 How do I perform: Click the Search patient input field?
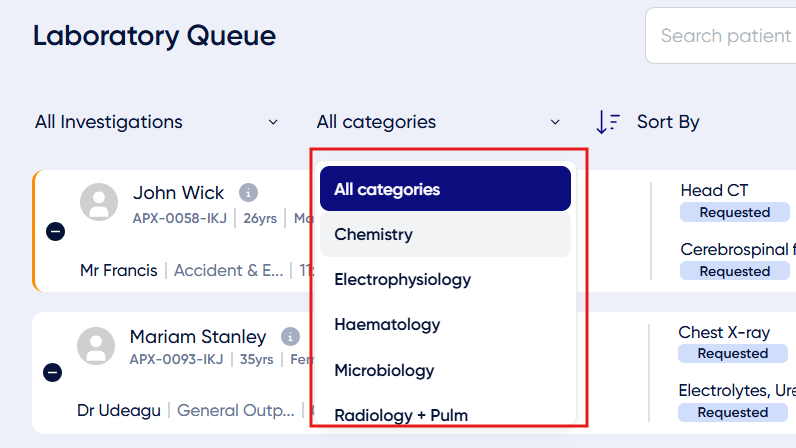[721, 36]
